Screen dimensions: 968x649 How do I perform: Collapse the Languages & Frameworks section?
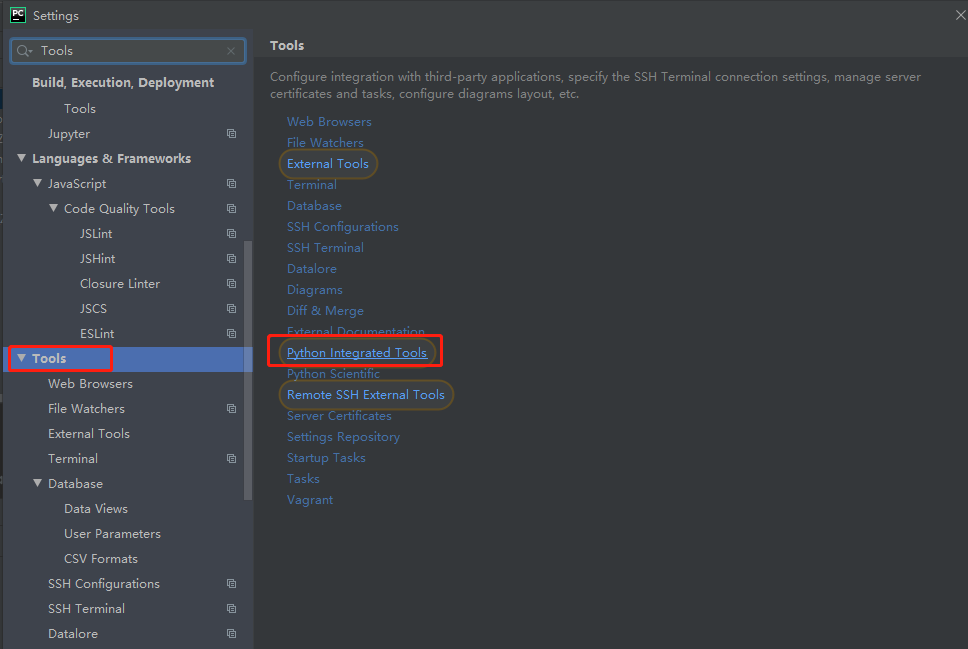pyautogui.click(x=22, y=158)
